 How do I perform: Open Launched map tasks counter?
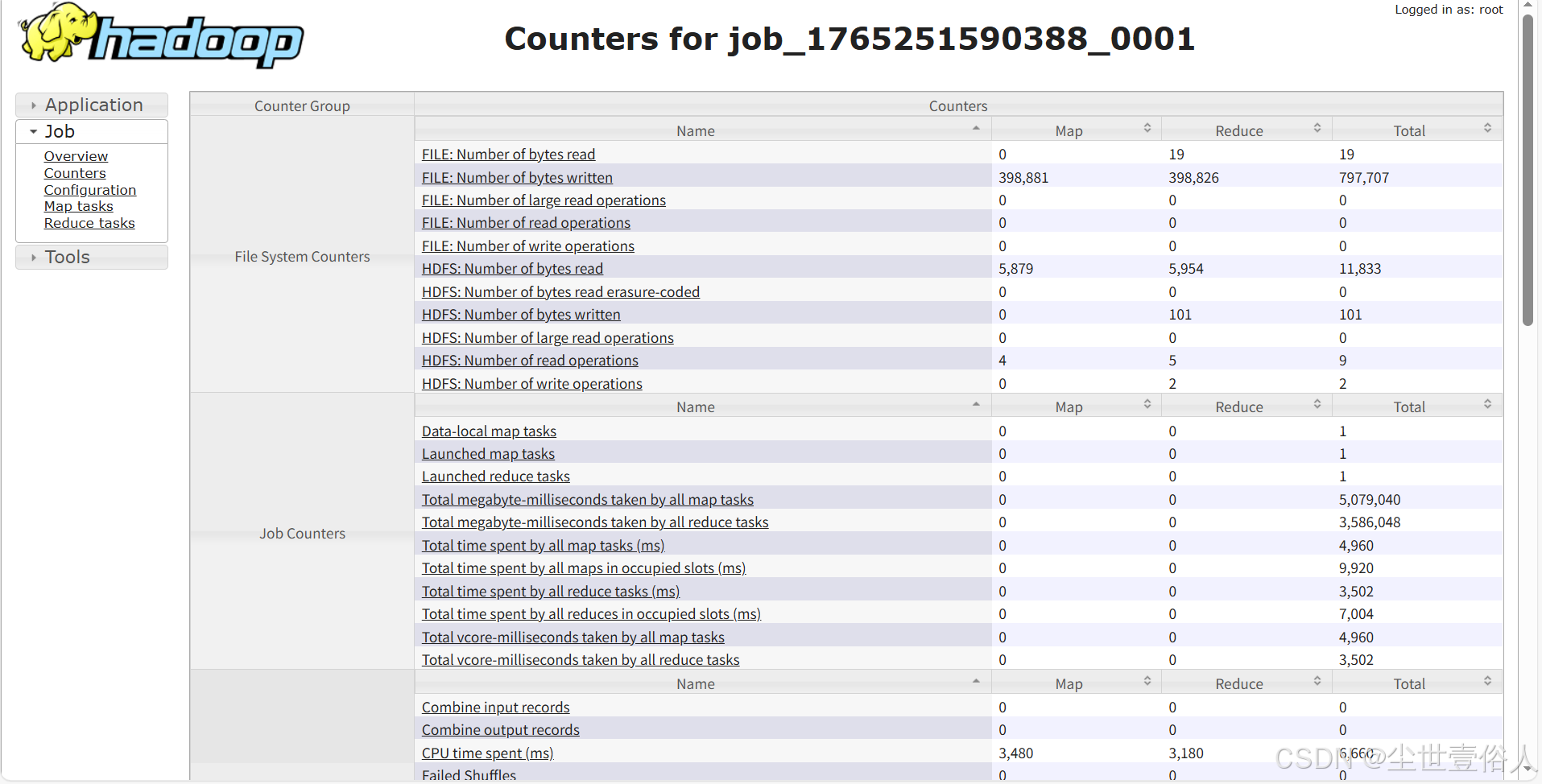[x=488, y=454]
